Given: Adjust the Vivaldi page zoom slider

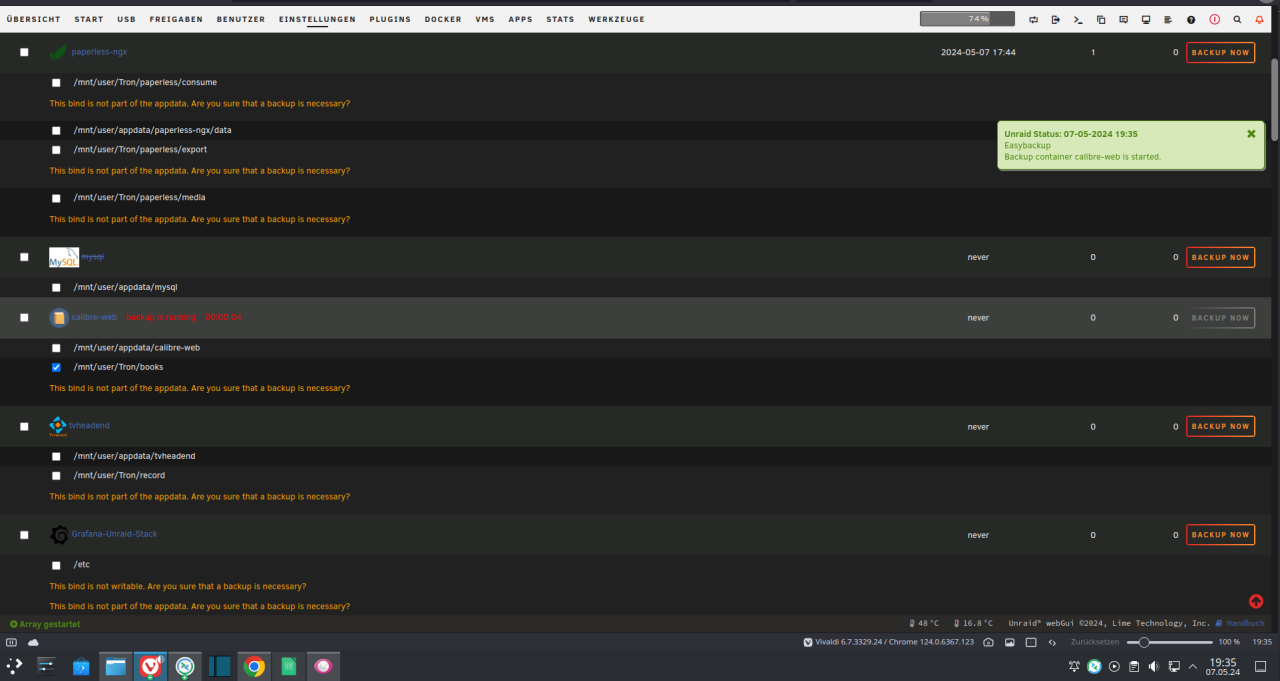Looking at the screenshot, I should [x=1144, y=642].
